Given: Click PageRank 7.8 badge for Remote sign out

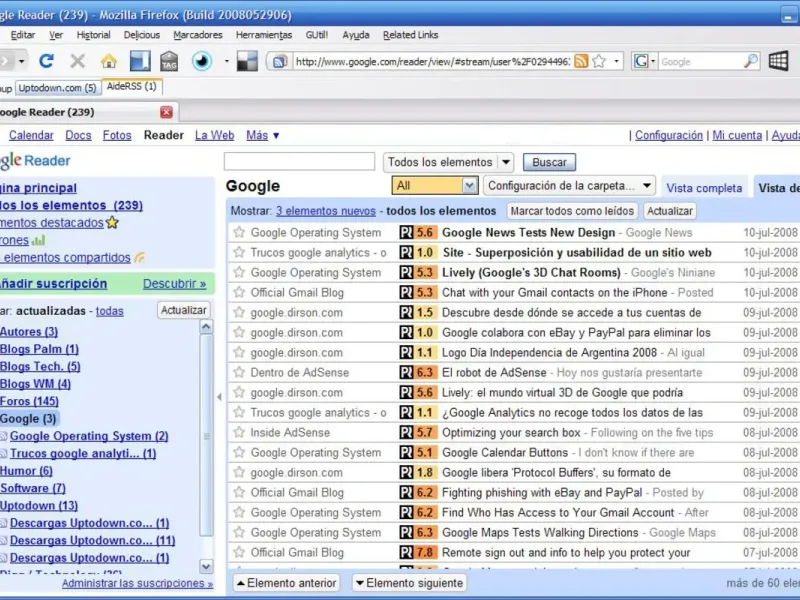Looking at the screenshot, I should [417, 552].
